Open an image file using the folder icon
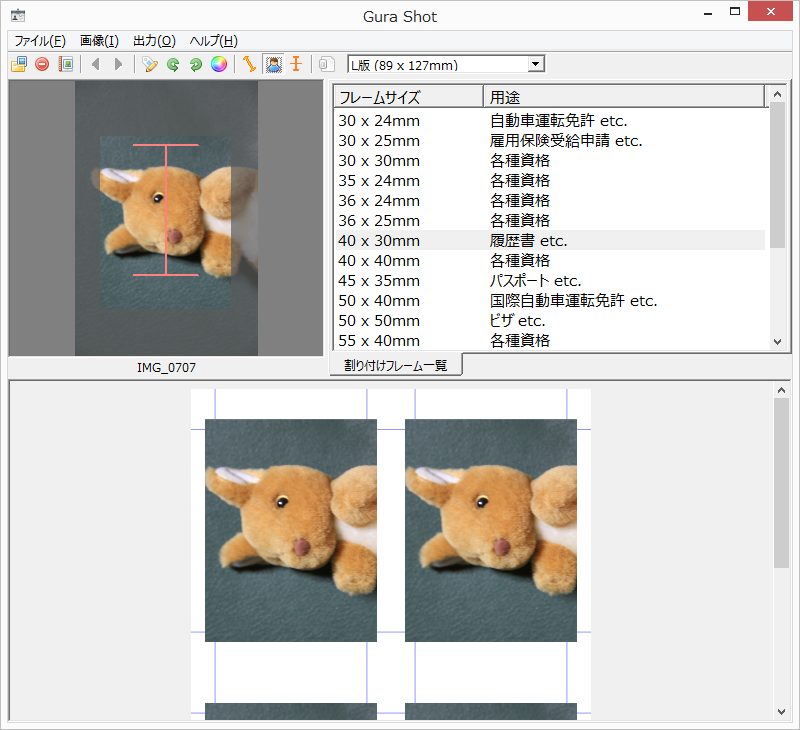The width and height of the screenshot is (800, 730). (x=18, y=64)
